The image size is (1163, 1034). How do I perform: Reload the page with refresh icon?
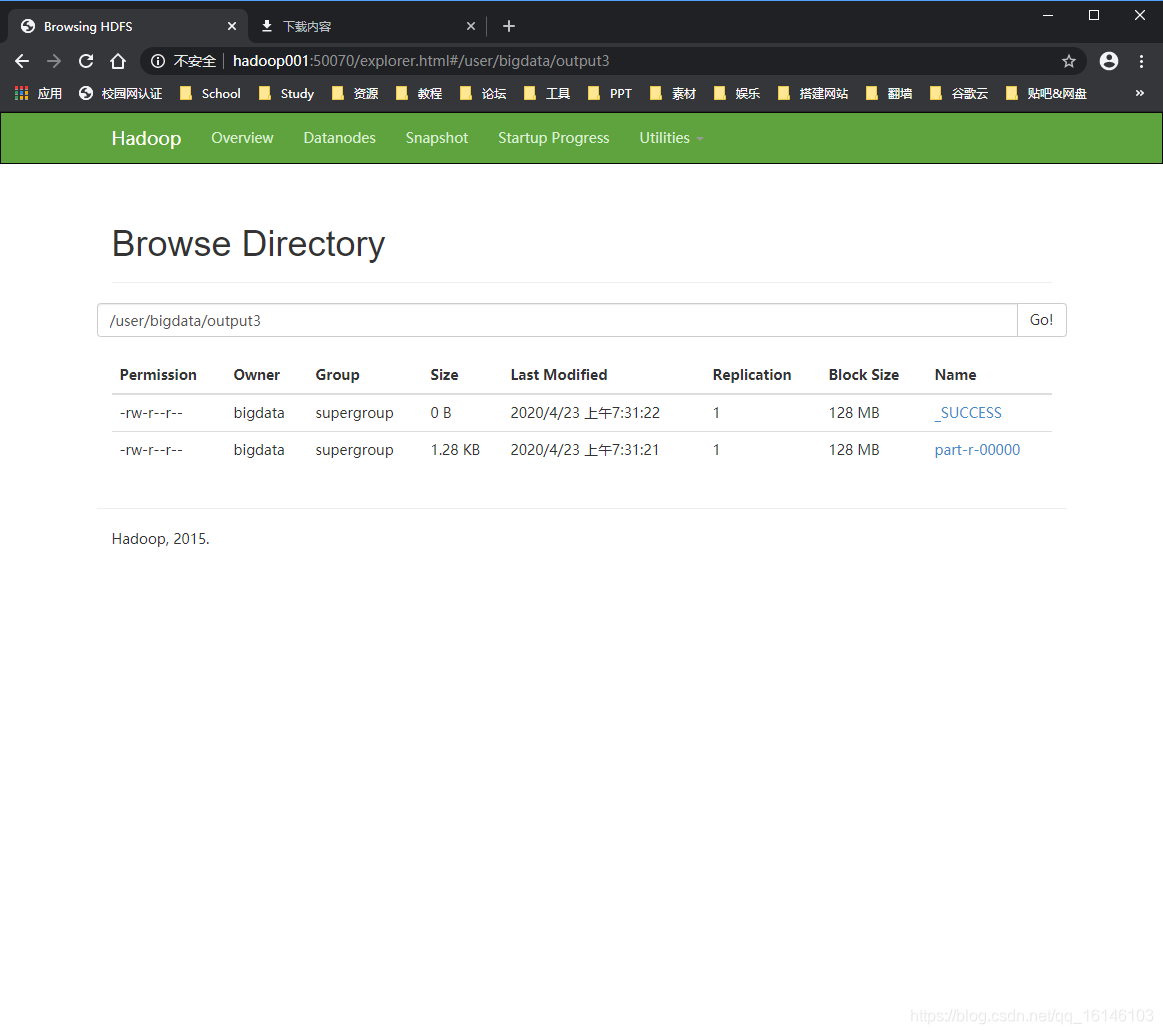(86, 61)
